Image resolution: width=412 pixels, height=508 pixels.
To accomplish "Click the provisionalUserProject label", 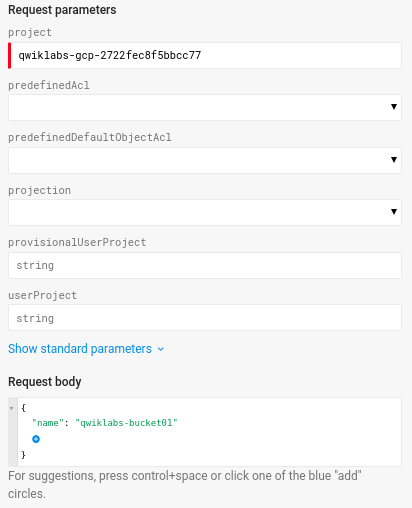I will click(77, 242).
